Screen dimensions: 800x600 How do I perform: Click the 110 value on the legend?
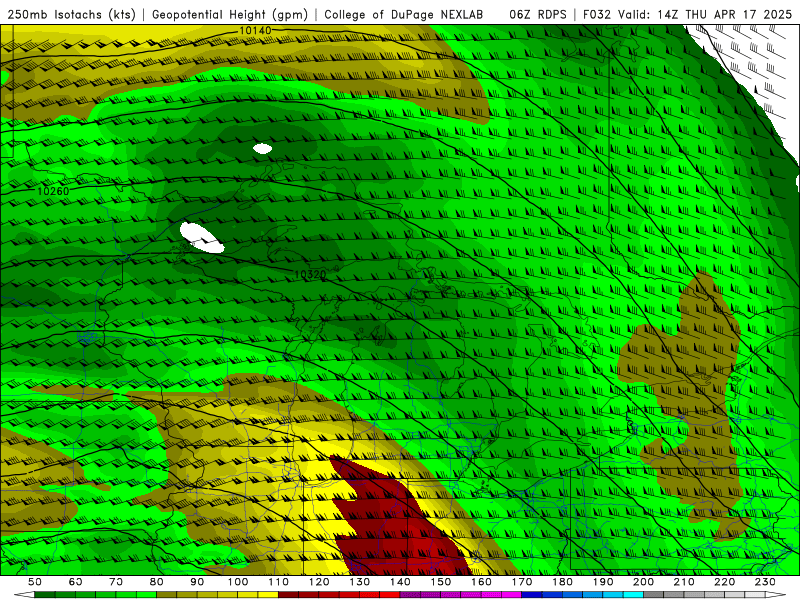coord(279,582)
